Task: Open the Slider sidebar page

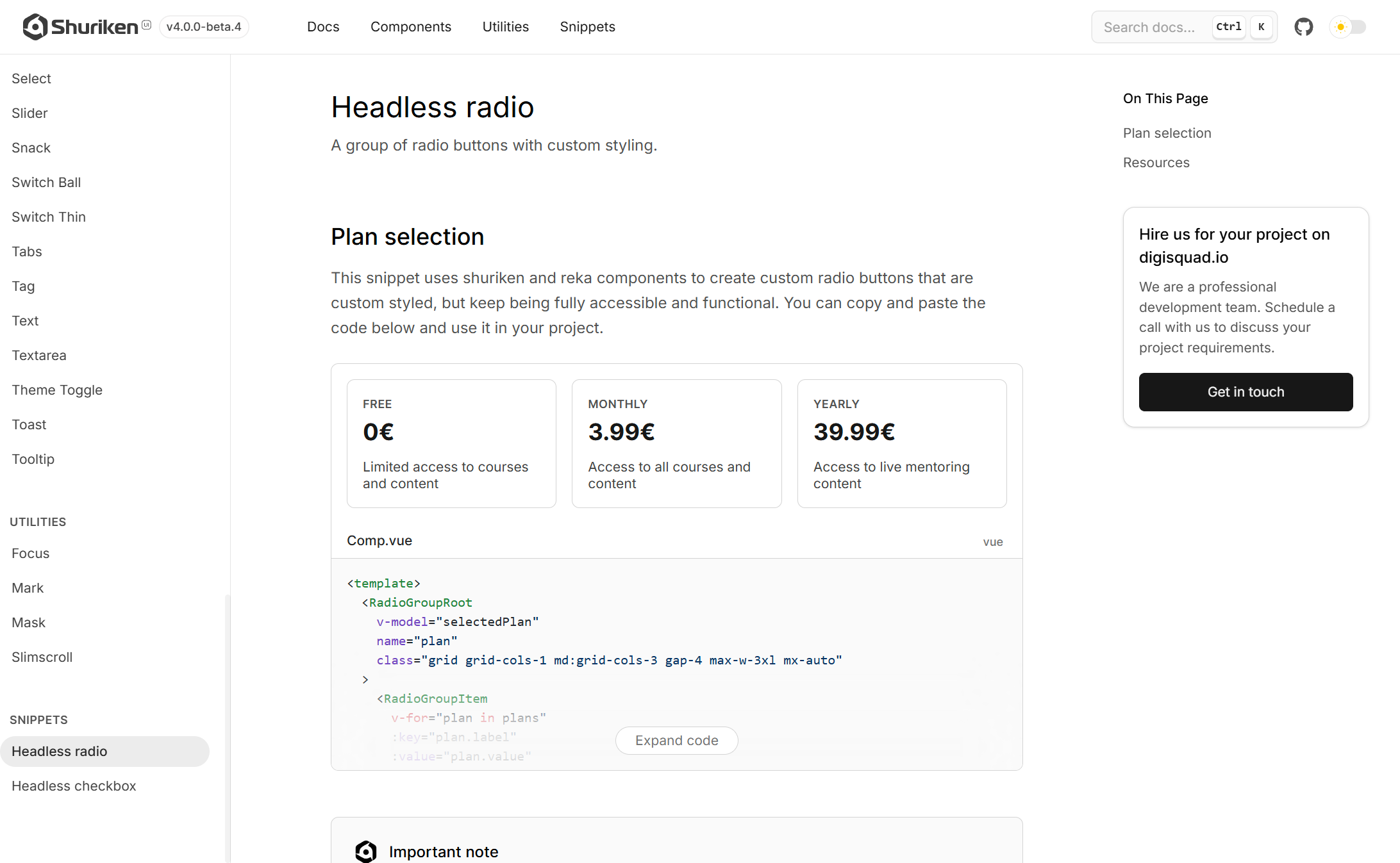Action: tap(29, 113)
